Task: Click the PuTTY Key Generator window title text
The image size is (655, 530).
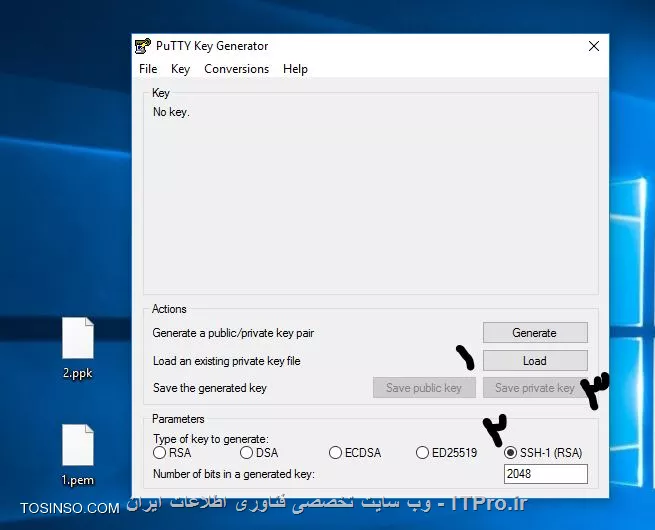Action: point(212,46)
